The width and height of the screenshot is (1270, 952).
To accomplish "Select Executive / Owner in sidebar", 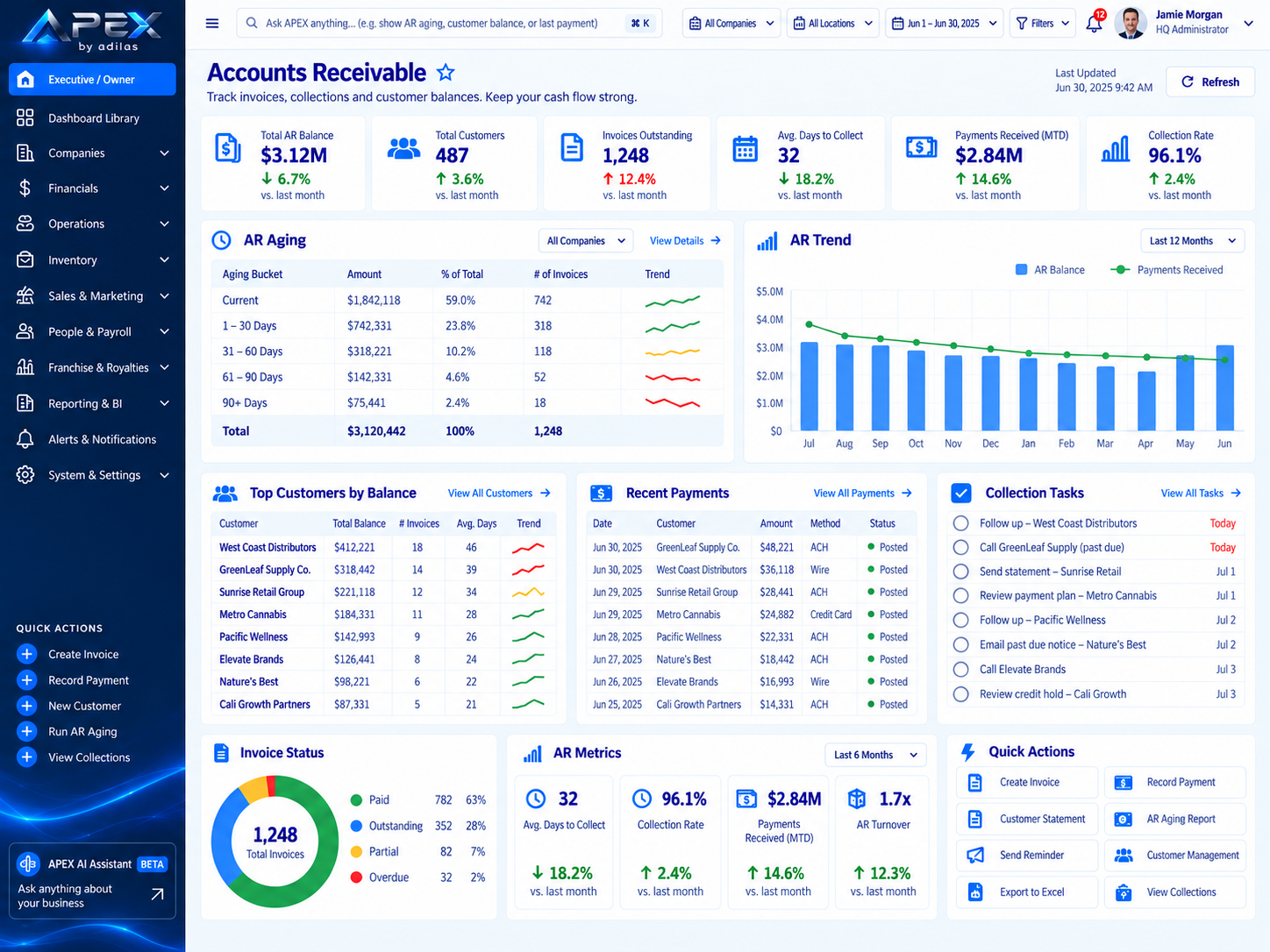I will click(92, 80).
